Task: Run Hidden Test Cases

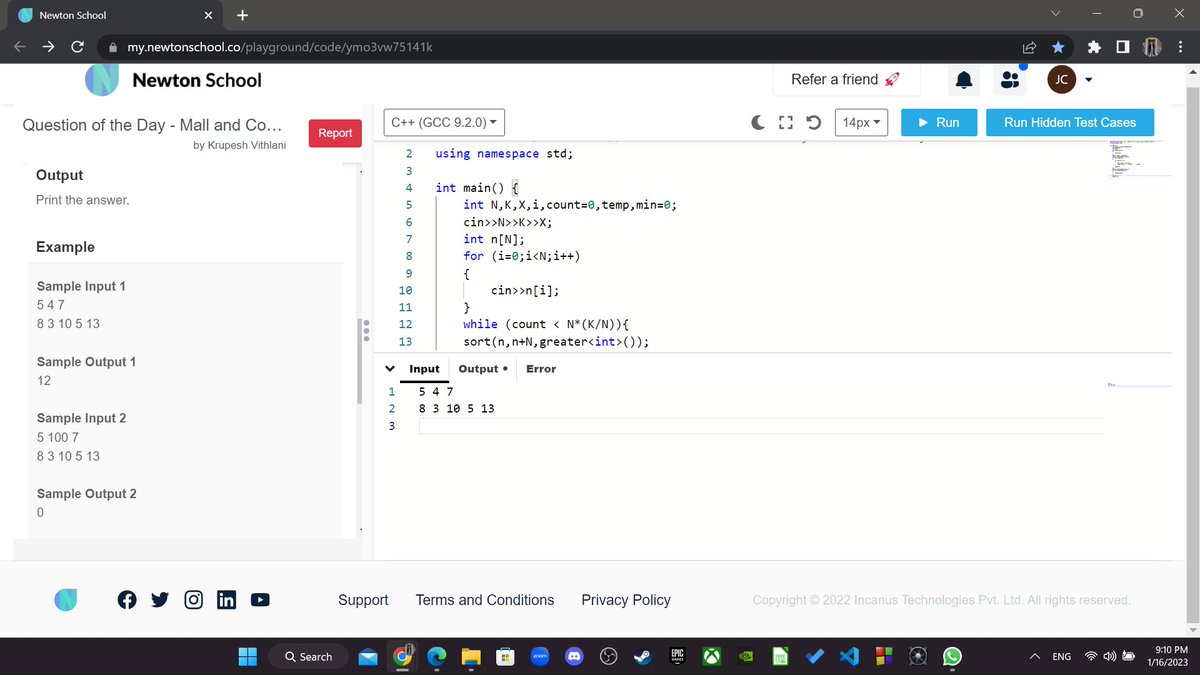Action: coord(1070,122)
